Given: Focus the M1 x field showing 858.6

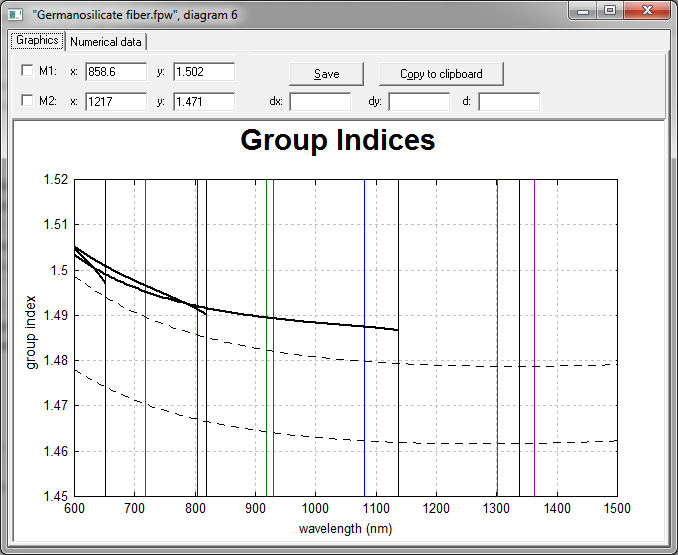Looking at the screenshot, I should click(116, 71).
